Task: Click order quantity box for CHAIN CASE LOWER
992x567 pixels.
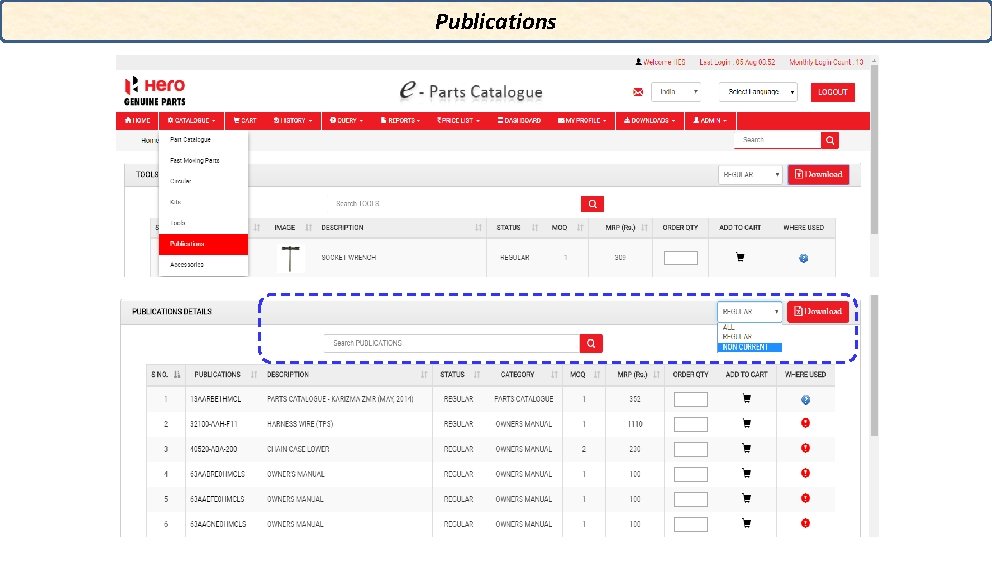Action: pyautogui.click(x=690, y=449)
